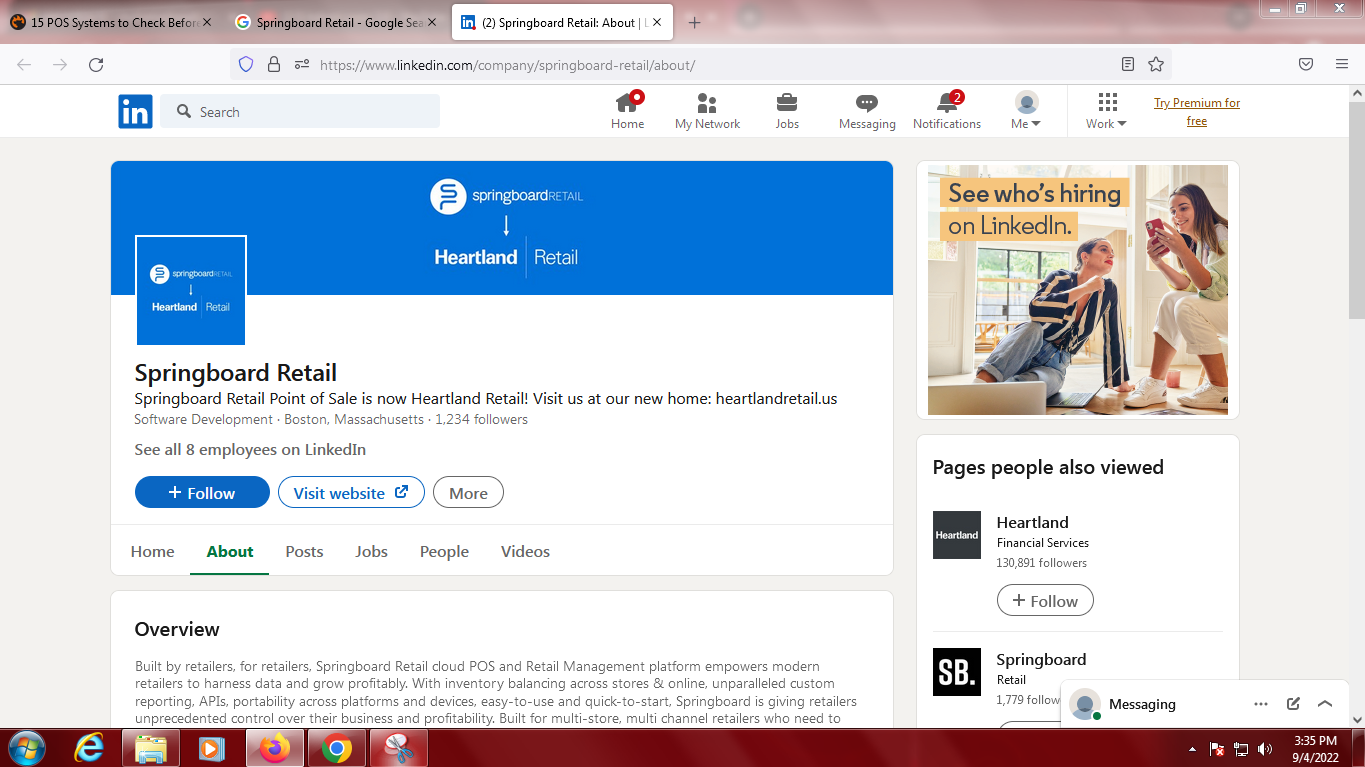Viewport: 1365px width, 767px height.
Task: Show hidden tray icons arrow
Action: (1192, 748)
